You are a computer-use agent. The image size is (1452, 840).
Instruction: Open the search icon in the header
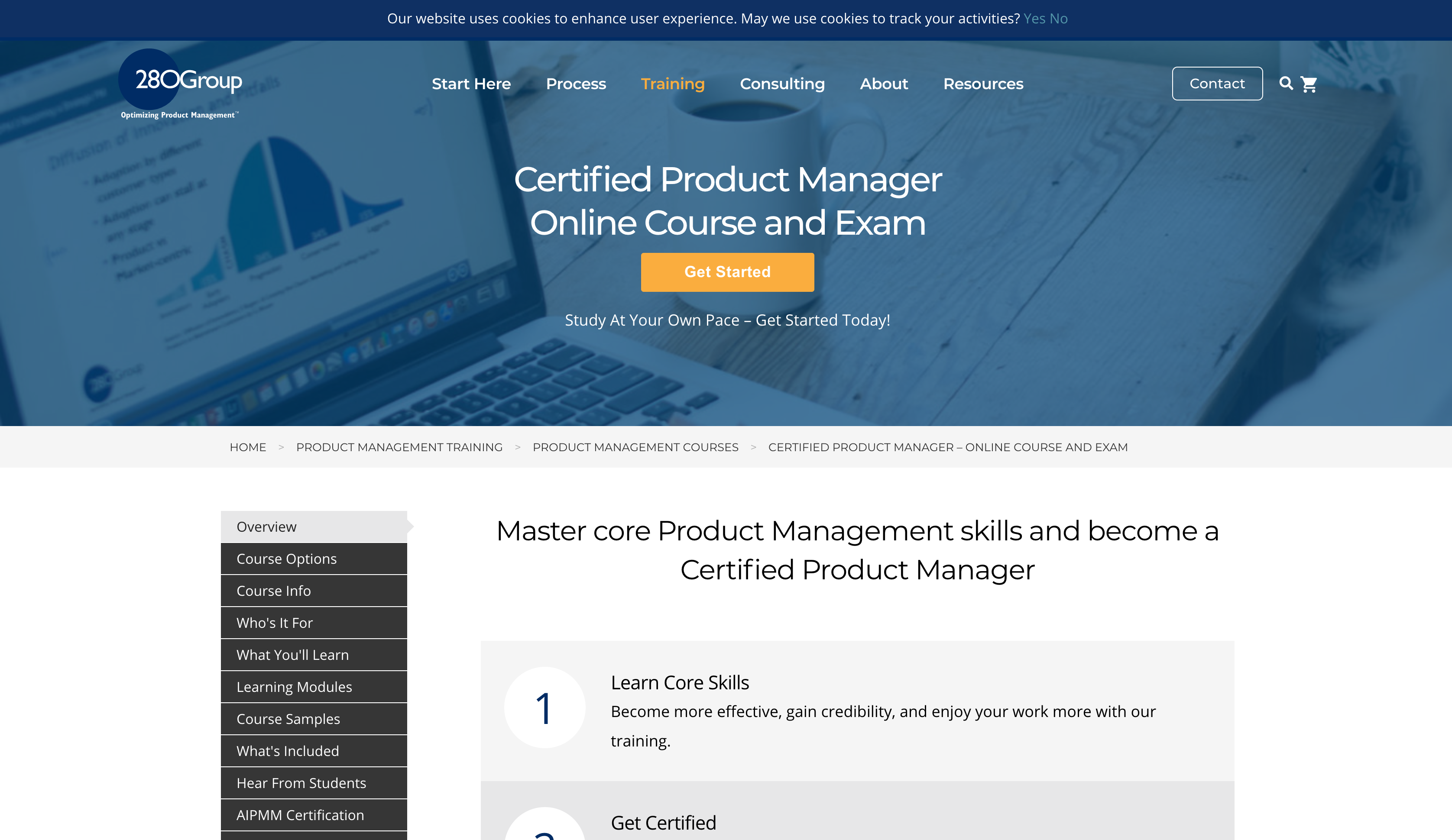pos(1287,84)
